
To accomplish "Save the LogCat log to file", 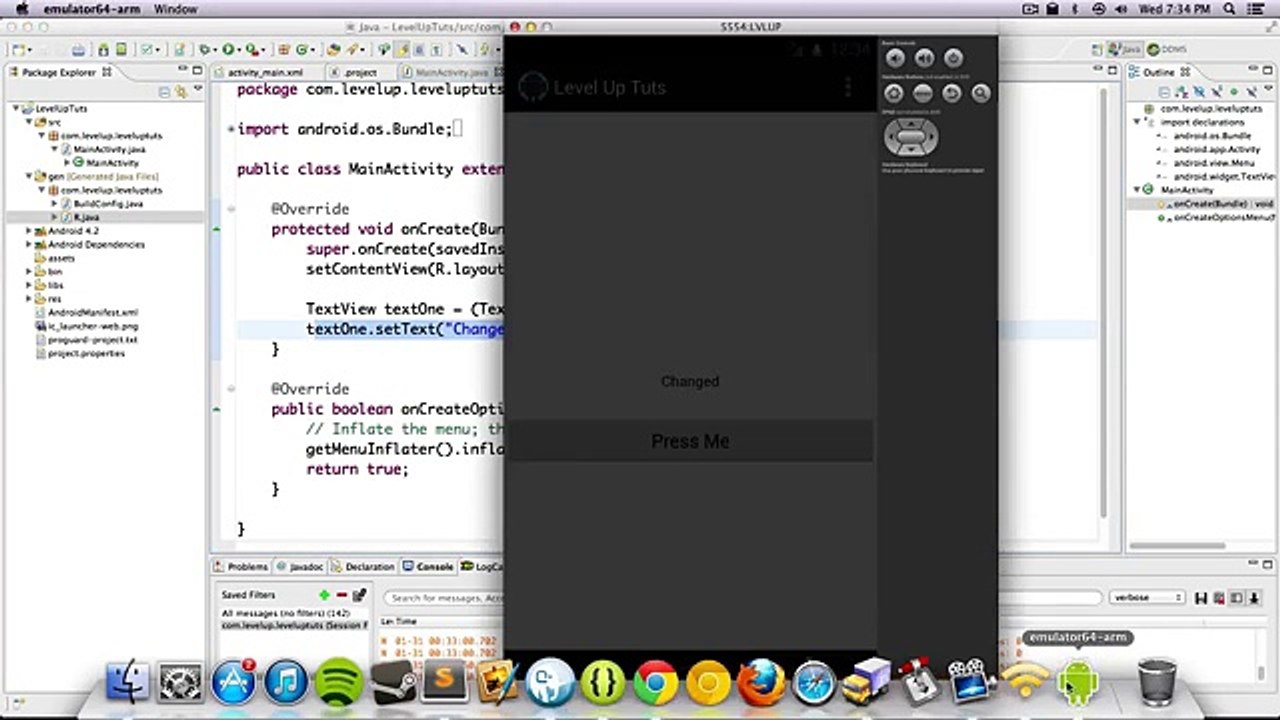I will point(1203,597).
